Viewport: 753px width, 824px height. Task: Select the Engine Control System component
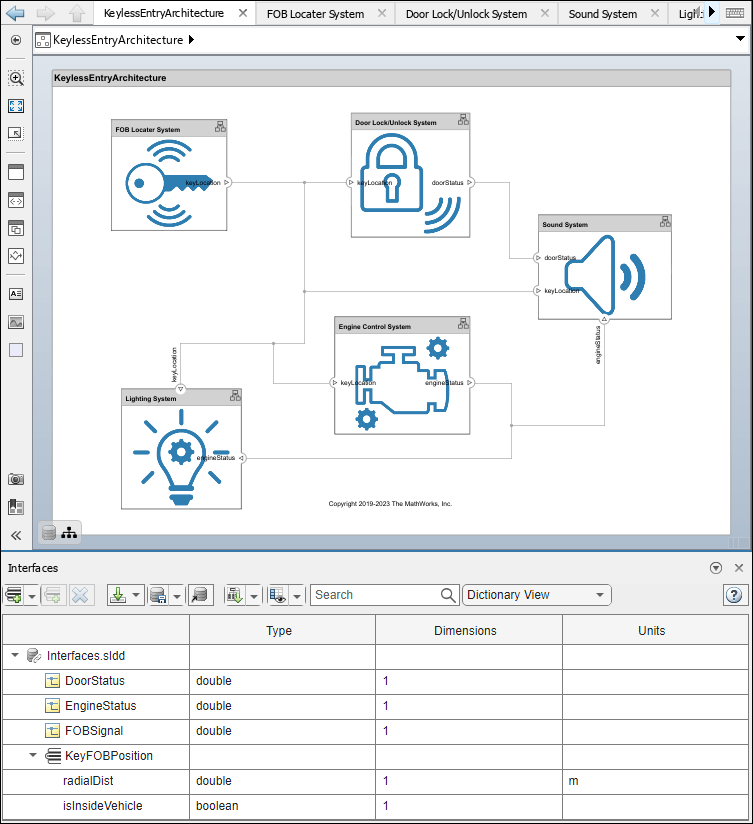tap(402, 375)
